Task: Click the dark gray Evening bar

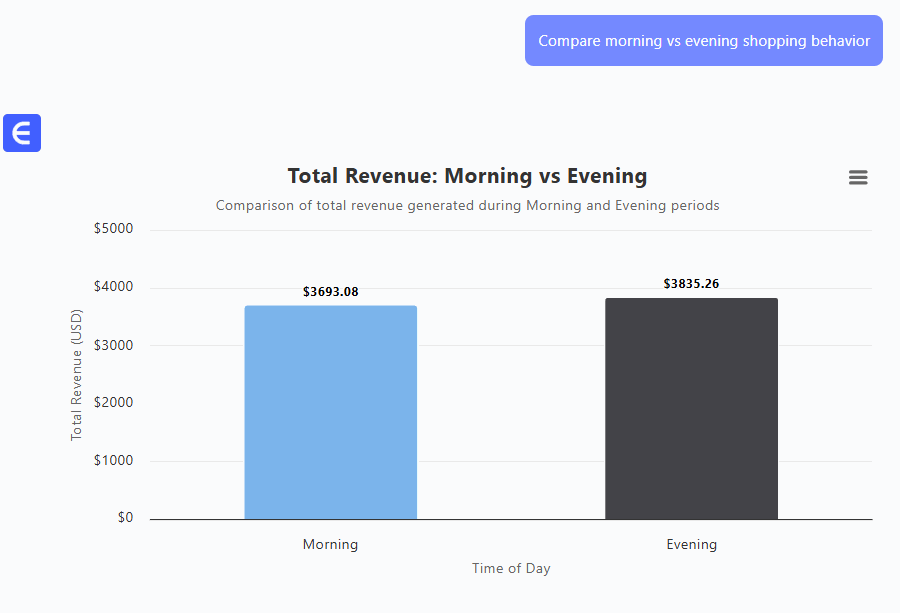Action: coord(691,408)
